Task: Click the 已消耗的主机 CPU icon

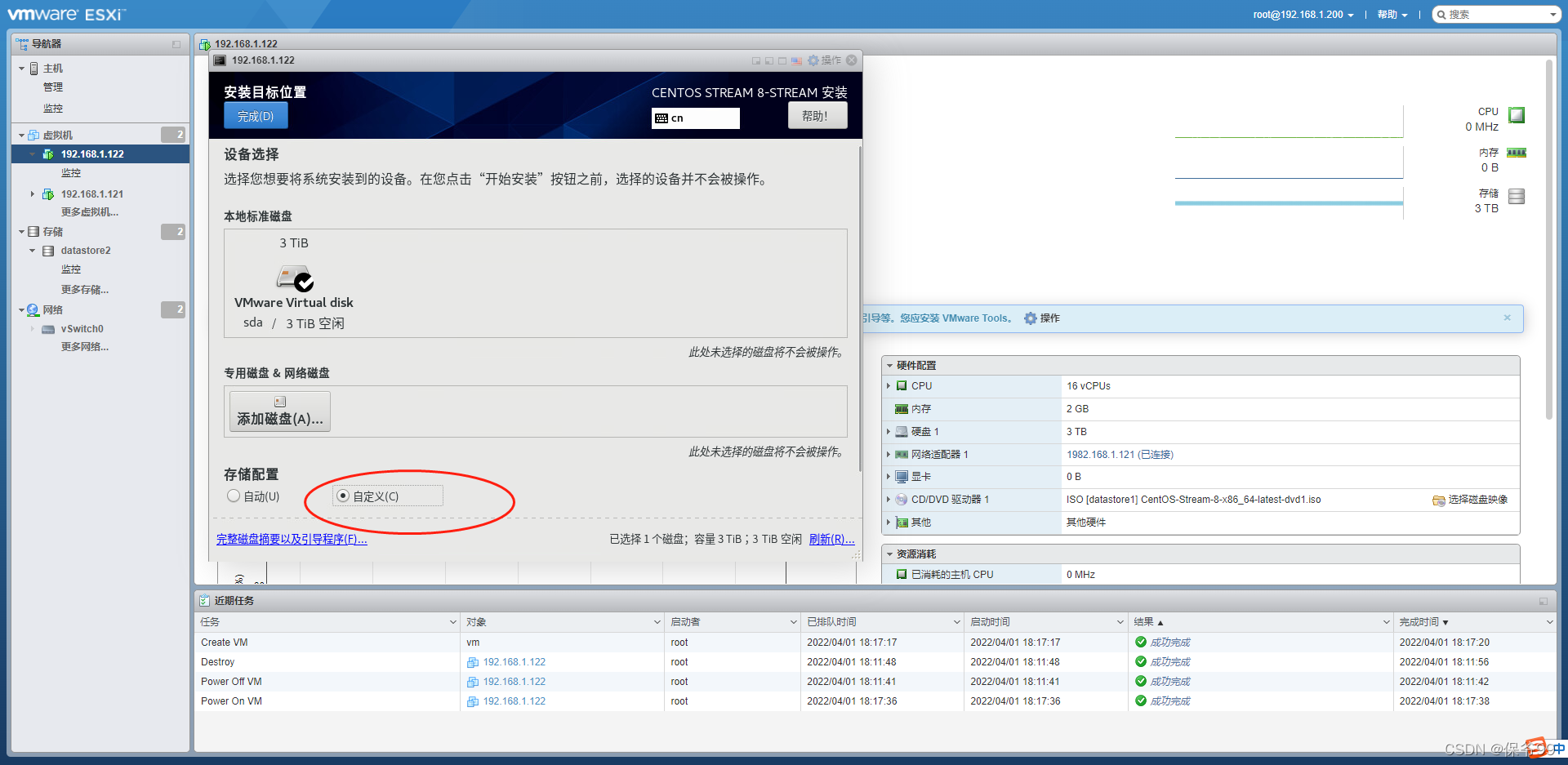Action: pos(902,575)
